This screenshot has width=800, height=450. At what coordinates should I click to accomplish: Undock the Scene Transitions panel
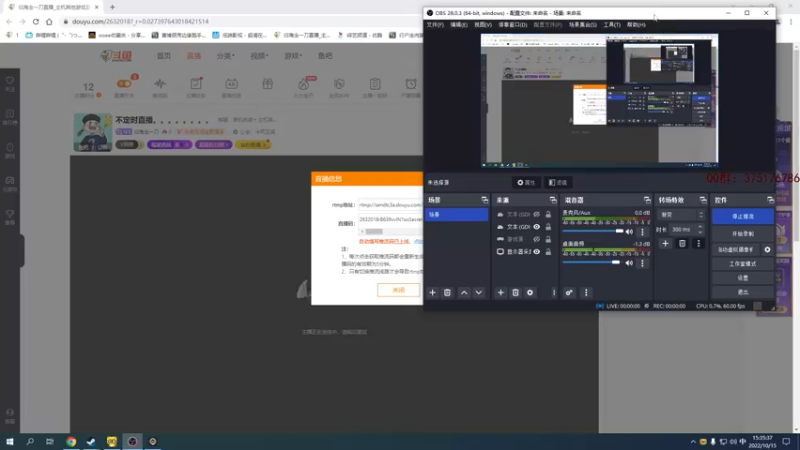(703, 200)
